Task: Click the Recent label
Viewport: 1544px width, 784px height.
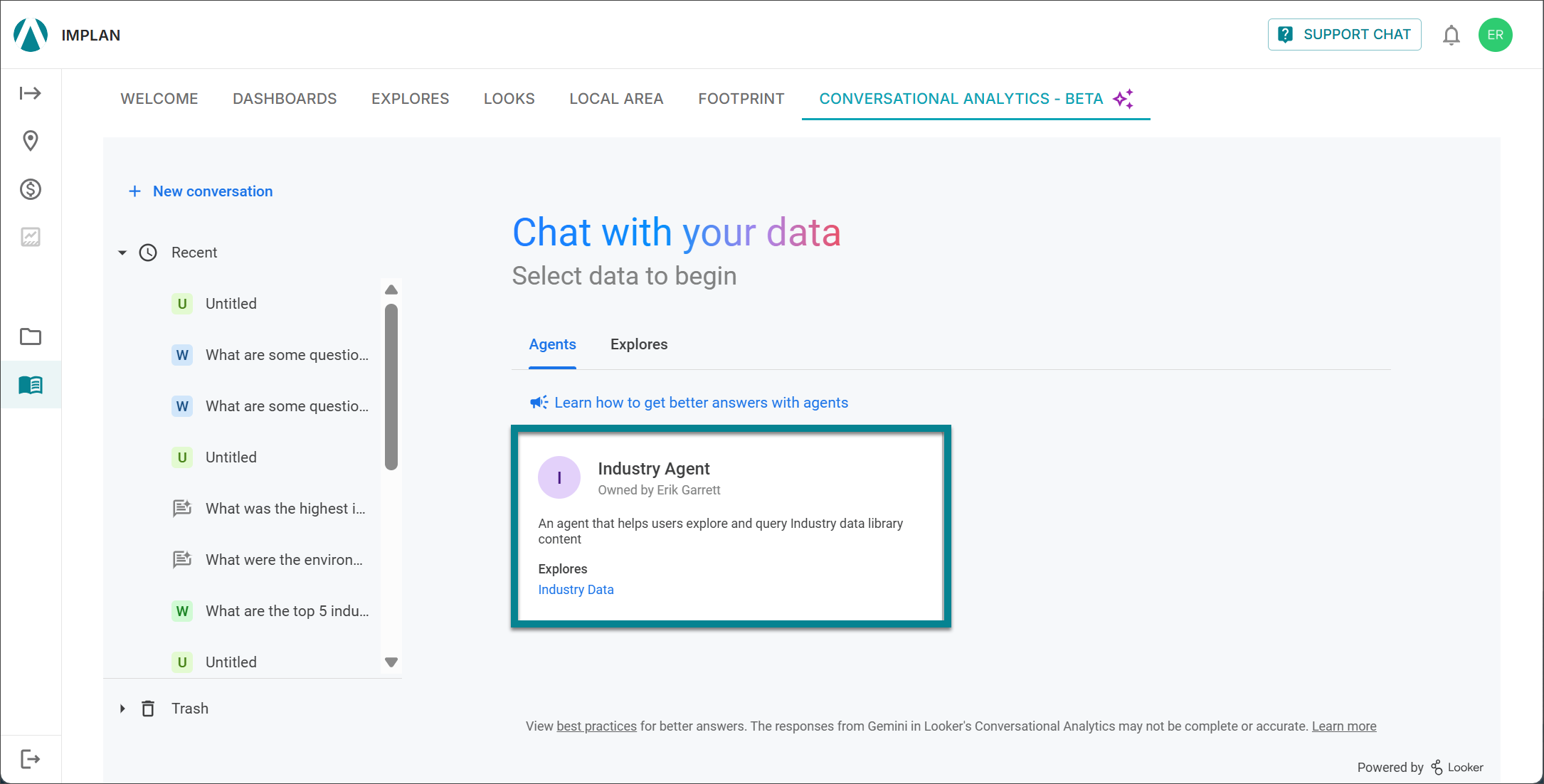Action: 194,253
